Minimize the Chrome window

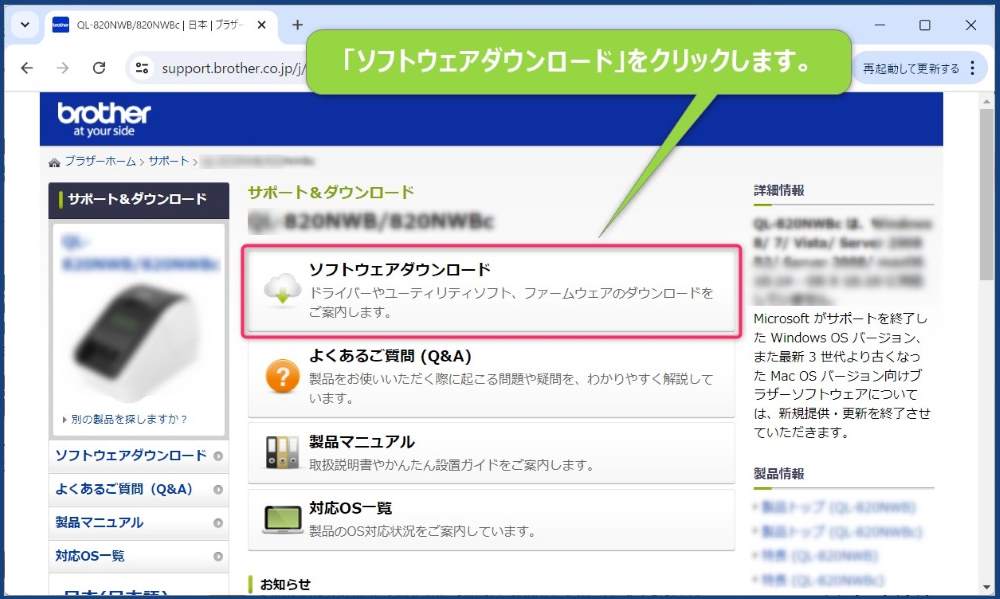(x=879, y=25)
